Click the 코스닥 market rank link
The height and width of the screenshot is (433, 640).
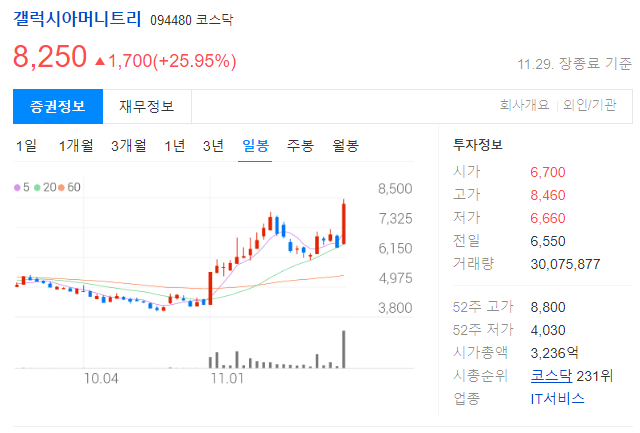[551, 375]
